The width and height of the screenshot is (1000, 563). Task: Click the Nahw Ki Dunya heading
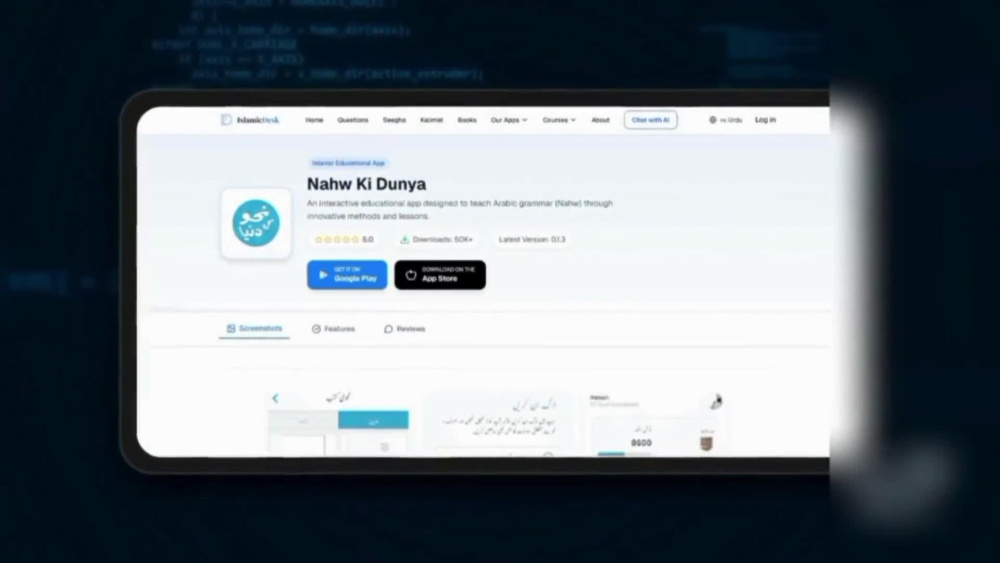coord(367,184)
